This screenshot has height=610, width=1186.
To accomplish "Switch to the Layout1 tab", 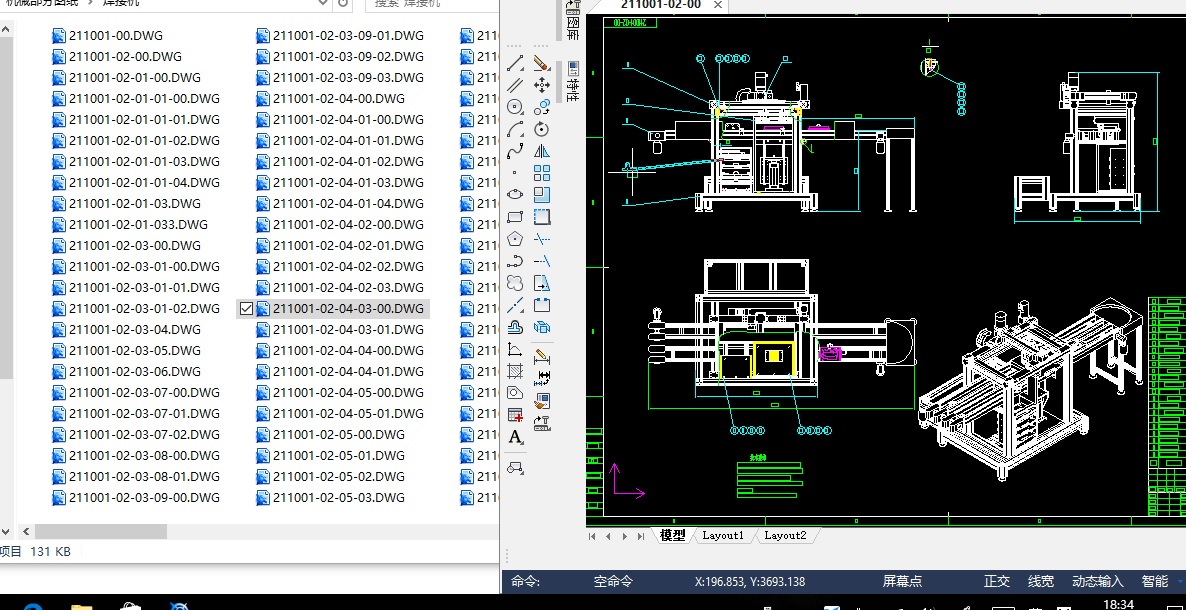I will (x=723, y=535).
